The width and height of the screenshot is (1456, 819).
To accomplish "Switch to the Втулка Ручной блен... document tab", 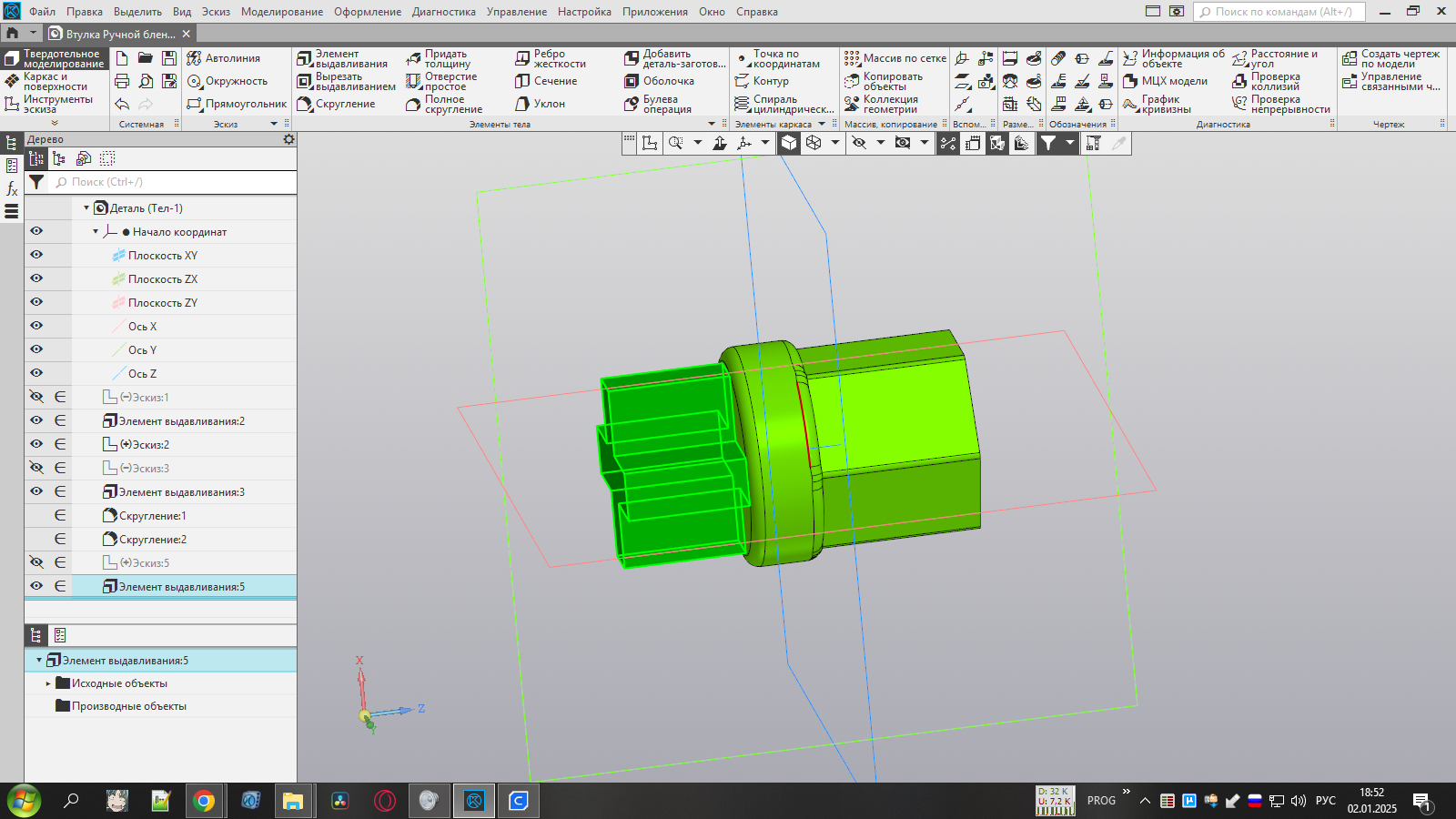I will pyautogui.click(x=120, y=34).
